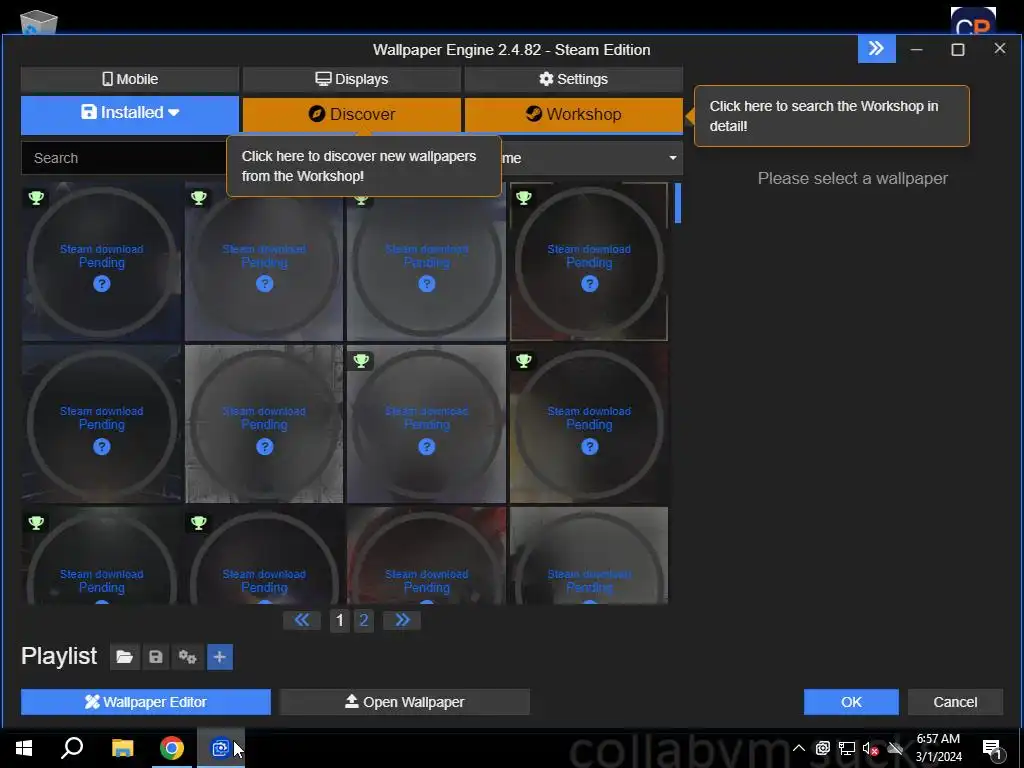
Task: Open Google Chrome from taskbar
Action: (172, 748)
